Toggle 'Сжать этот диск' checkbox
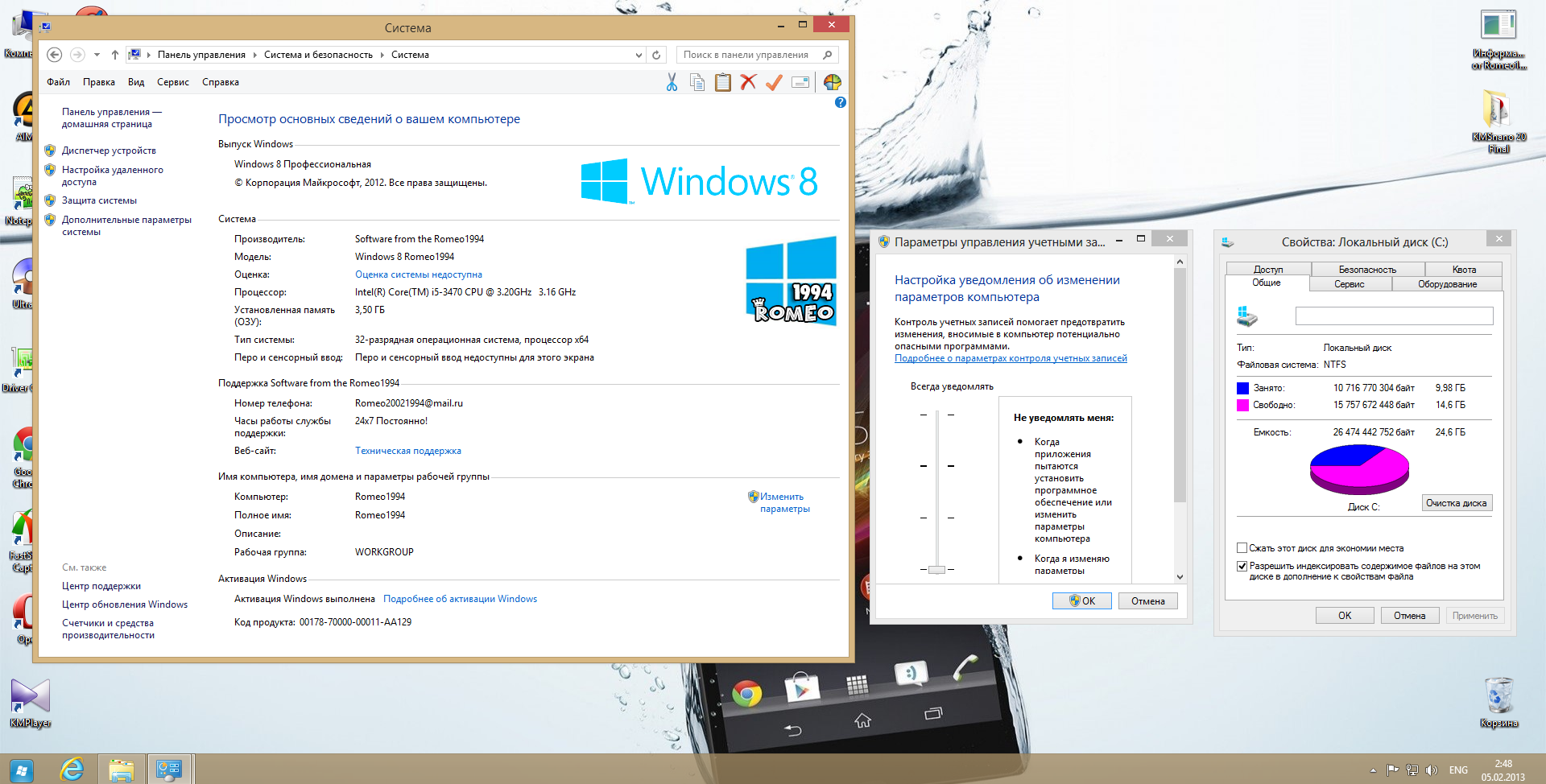 1242,548
